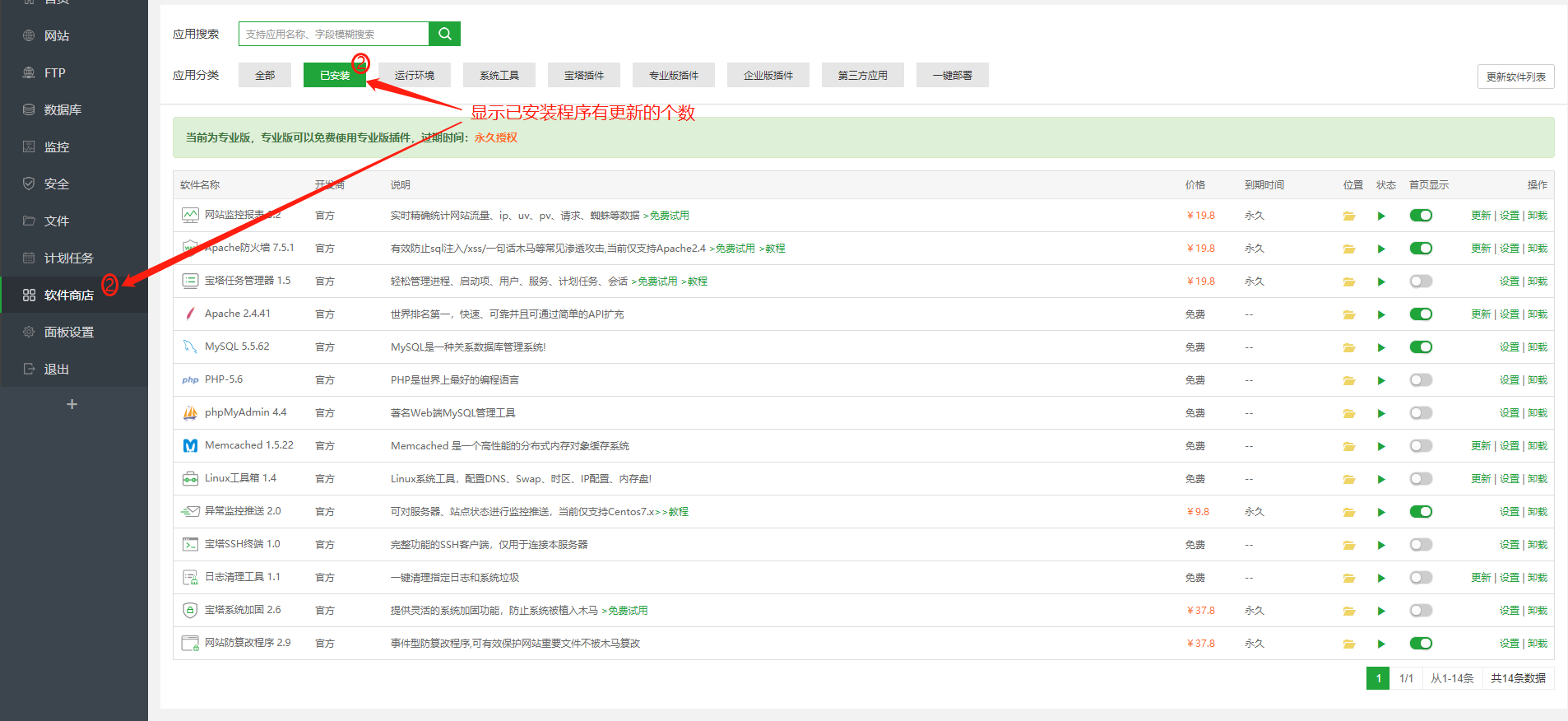
Task: Open folder location for MySQL 5.5.62
Action: point(1349,347)
